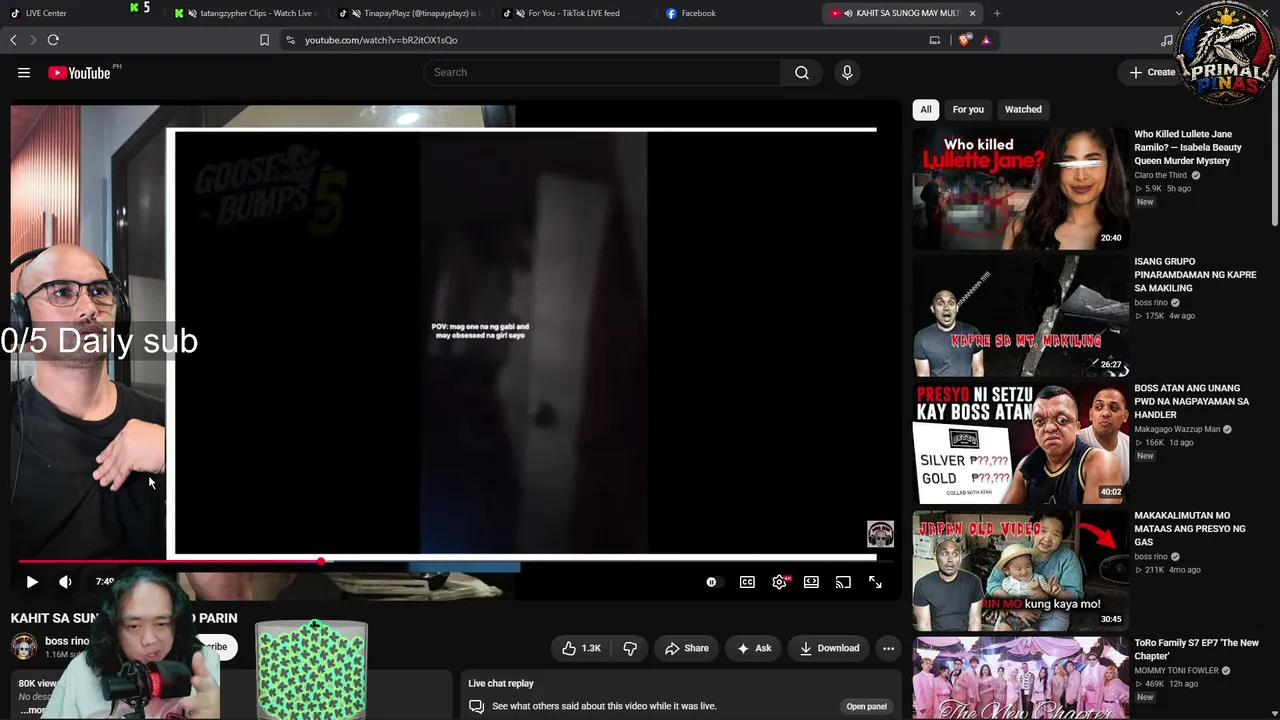Screen dimensions: 1280x720
Task: Open the 'Presyo ni Setzu kay Boss Atan' thumbnail
Action: click(x=1020, y=442)
